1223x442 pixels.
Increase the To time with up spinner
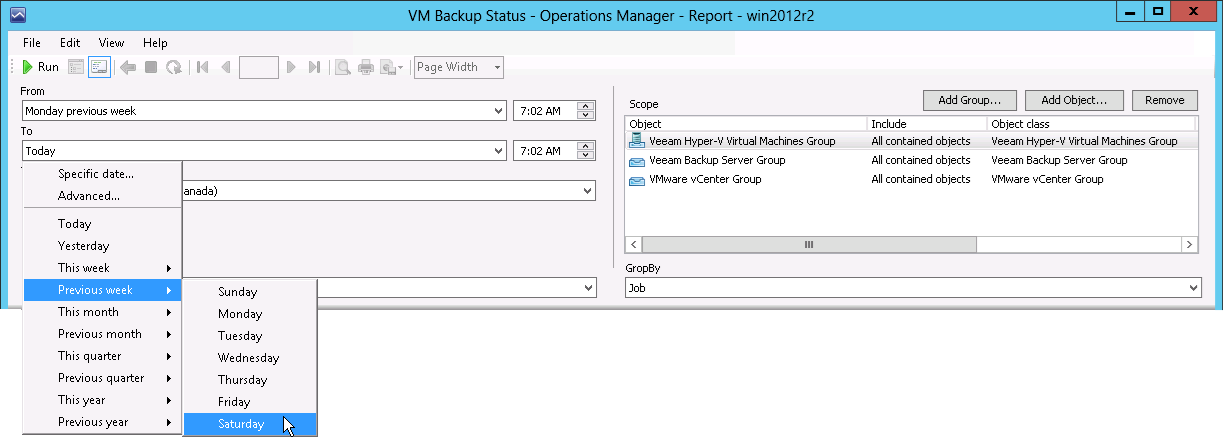click(586, 146)
